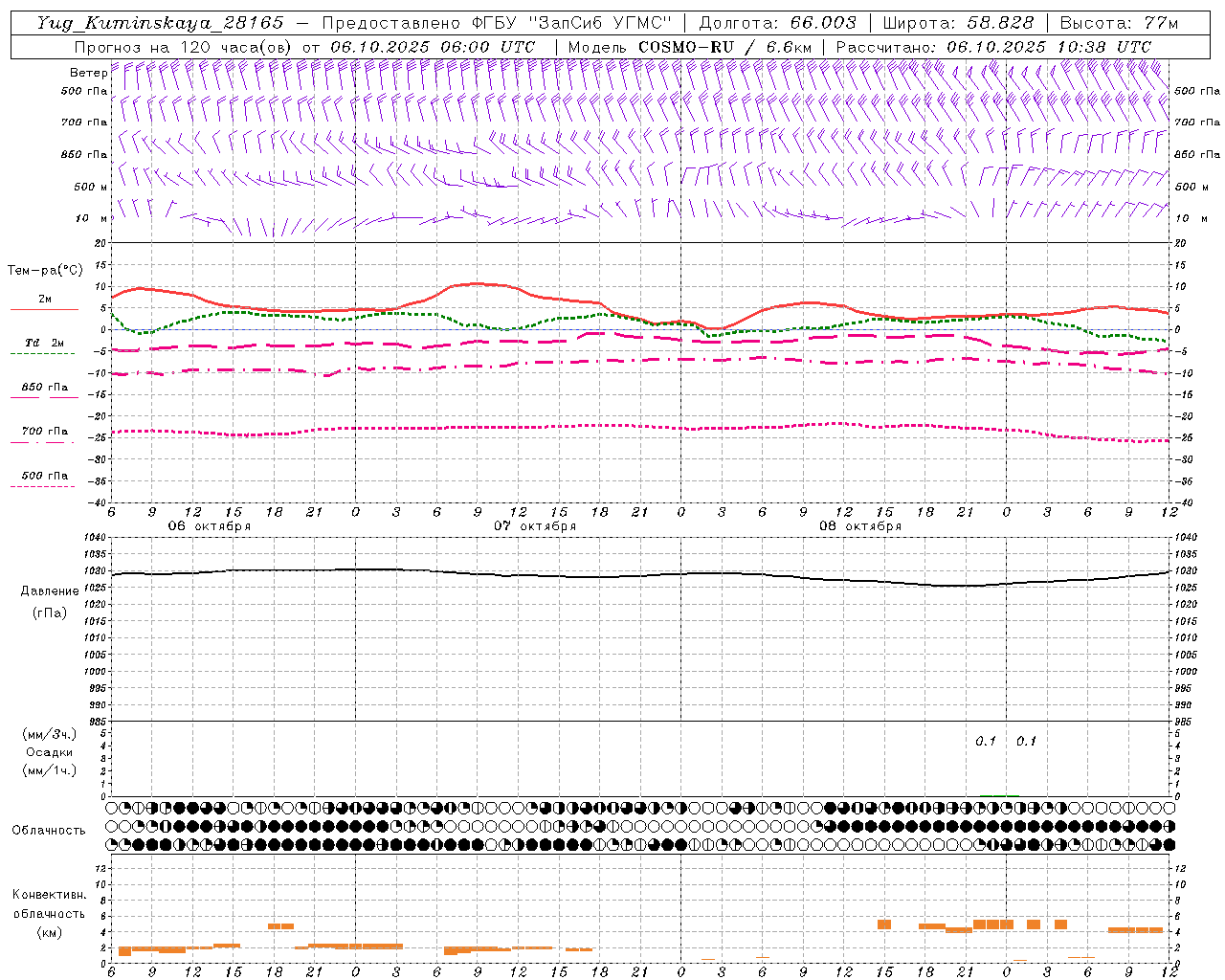Screen dimensions: 1225x980
Task: Click the 08 октября date label
Action: point(860,525)
